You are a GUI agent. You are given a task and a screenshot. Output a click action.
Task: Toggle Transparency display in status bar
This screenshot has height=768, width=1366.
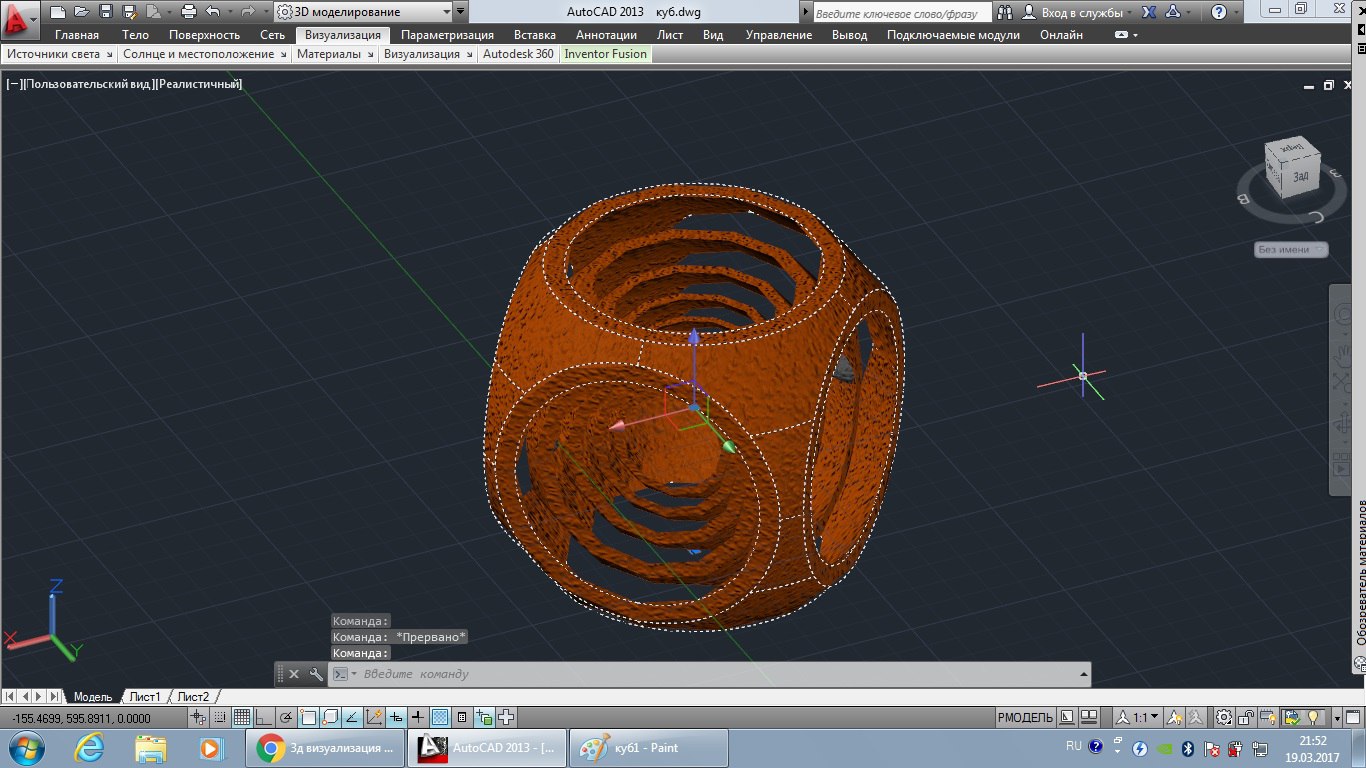coord(439,717)
